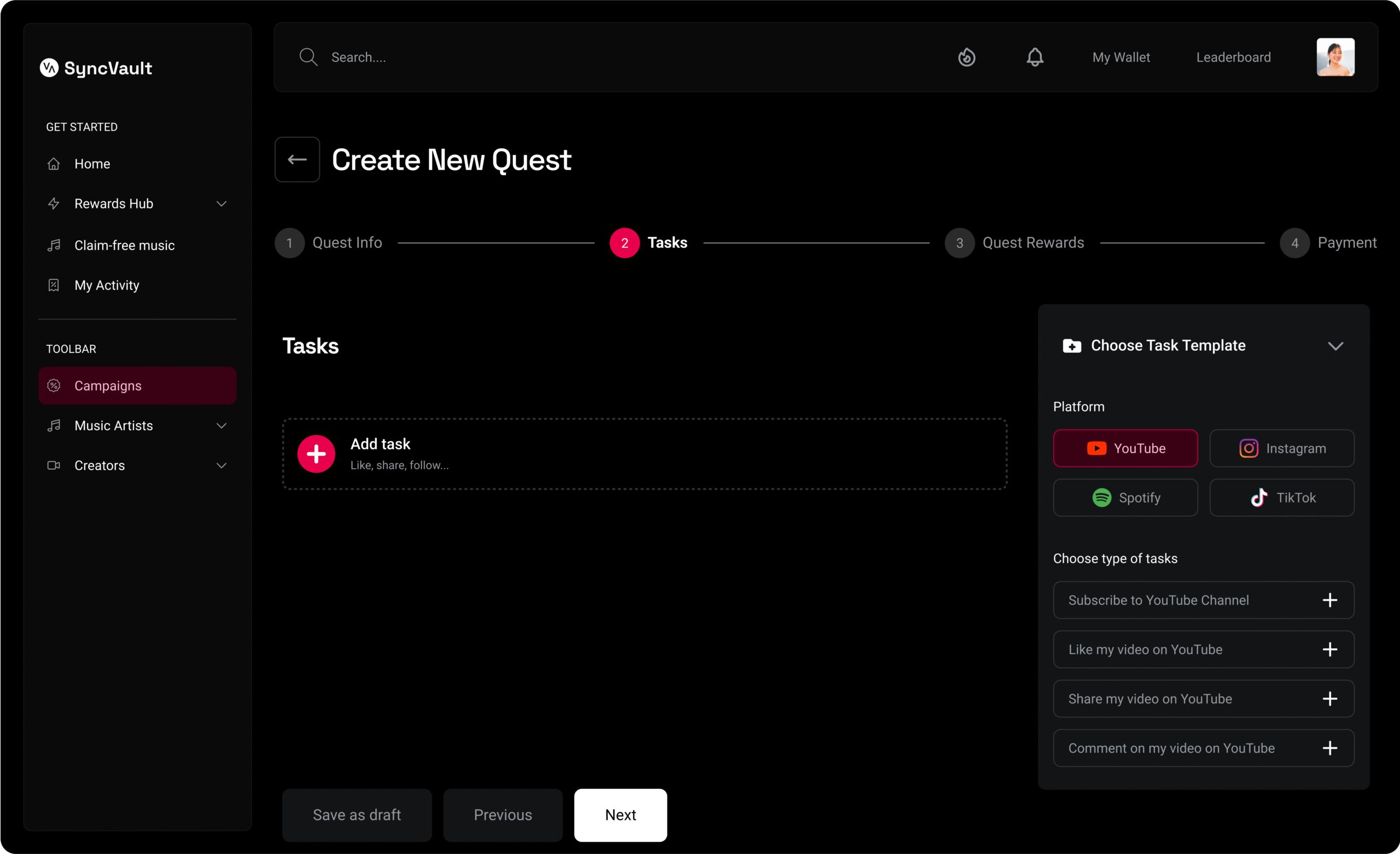The image size is (1400, 854).
Task: Click the back arrow beside Create New Quest
Action: point(297,160)
